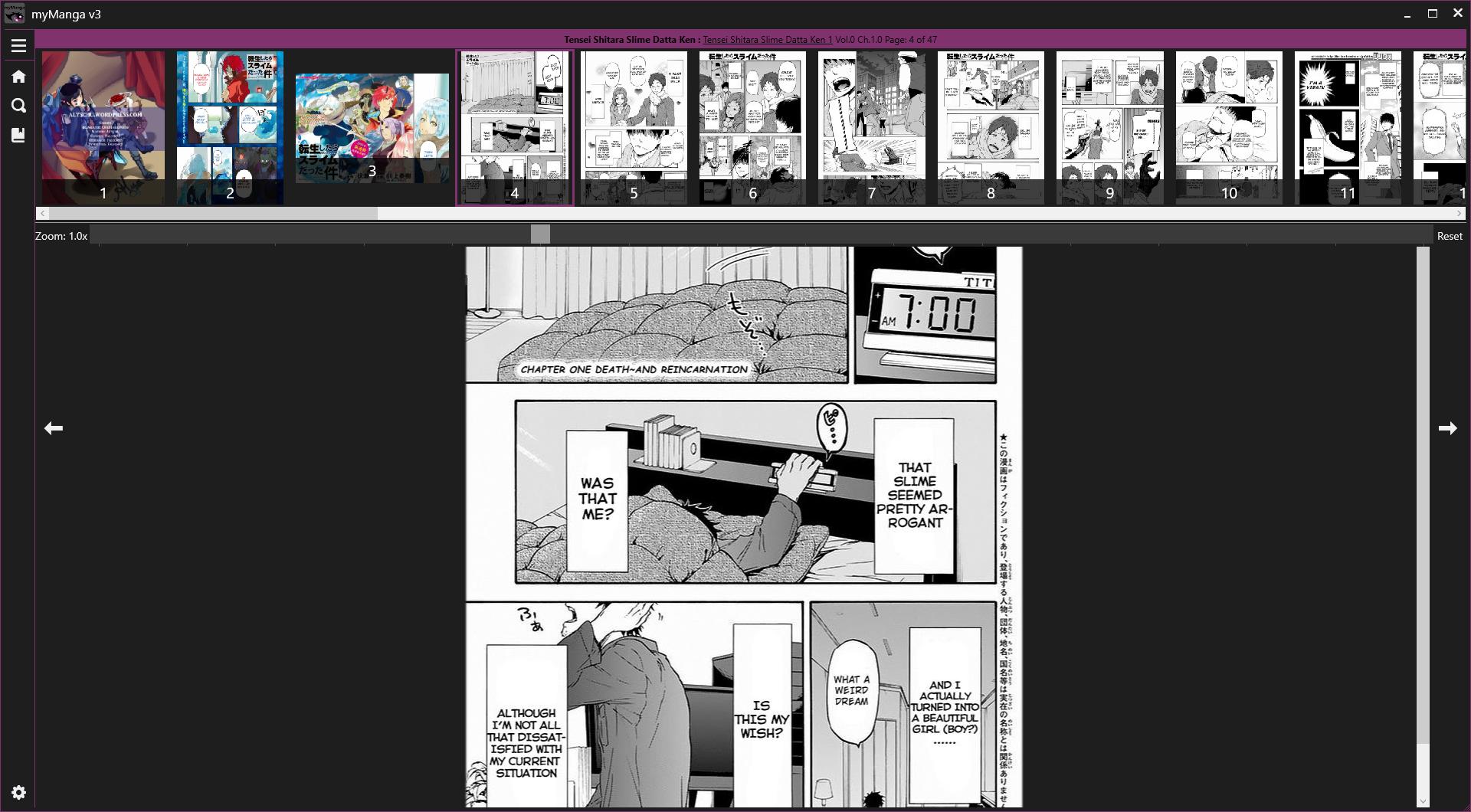The height and width of the screenshot is (812, 1471).
Task: Open the hamburger menu in the sidebar
Action: 18,46
